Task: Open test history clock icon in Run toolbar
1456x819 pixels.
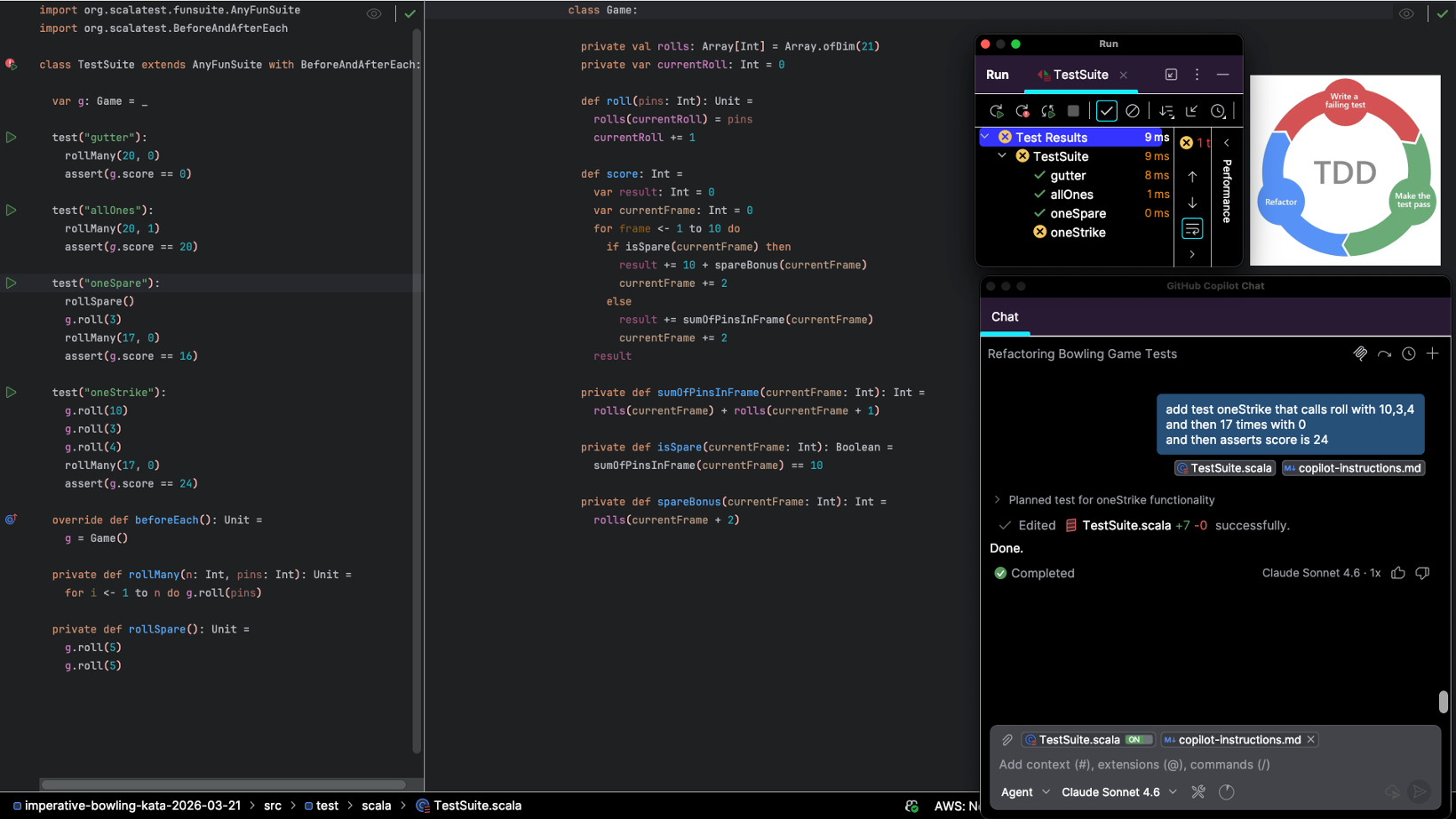Action: [1218, 111]
